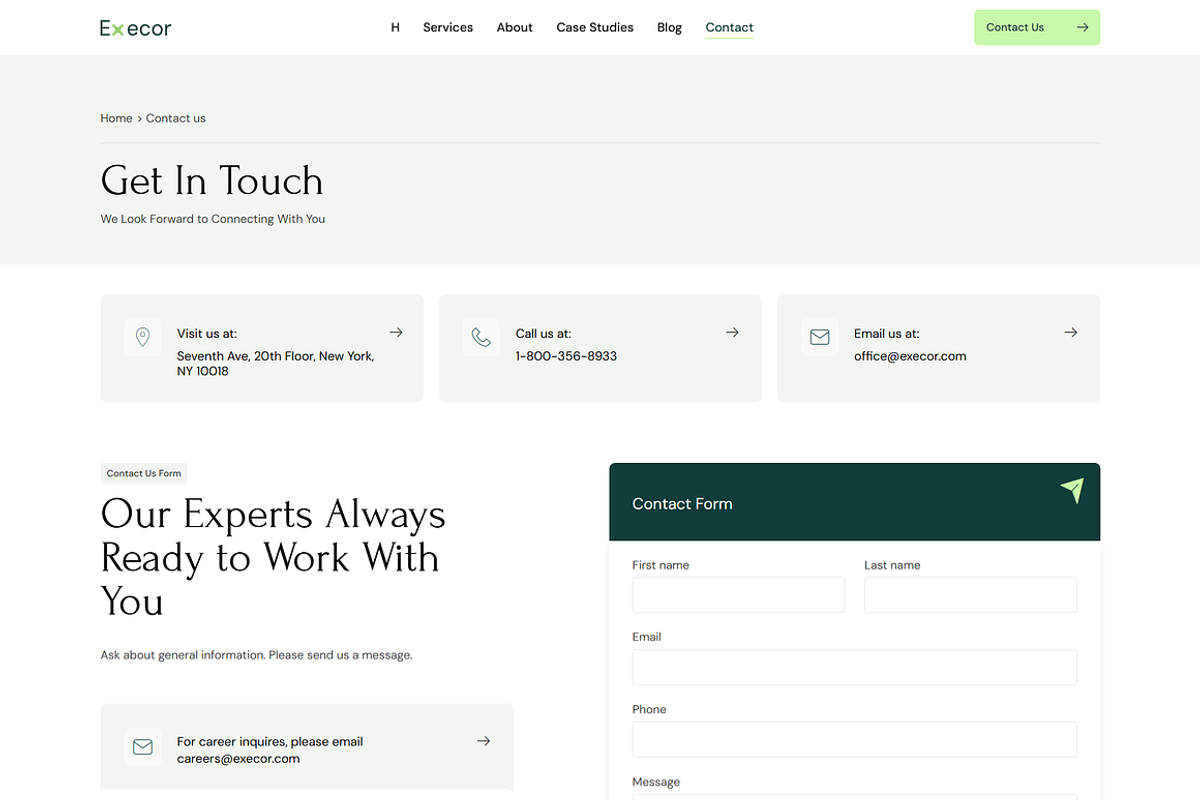Open Case Studies in the navigation
This screenshot has width=1200, height=800.
[x=595, y=28]
